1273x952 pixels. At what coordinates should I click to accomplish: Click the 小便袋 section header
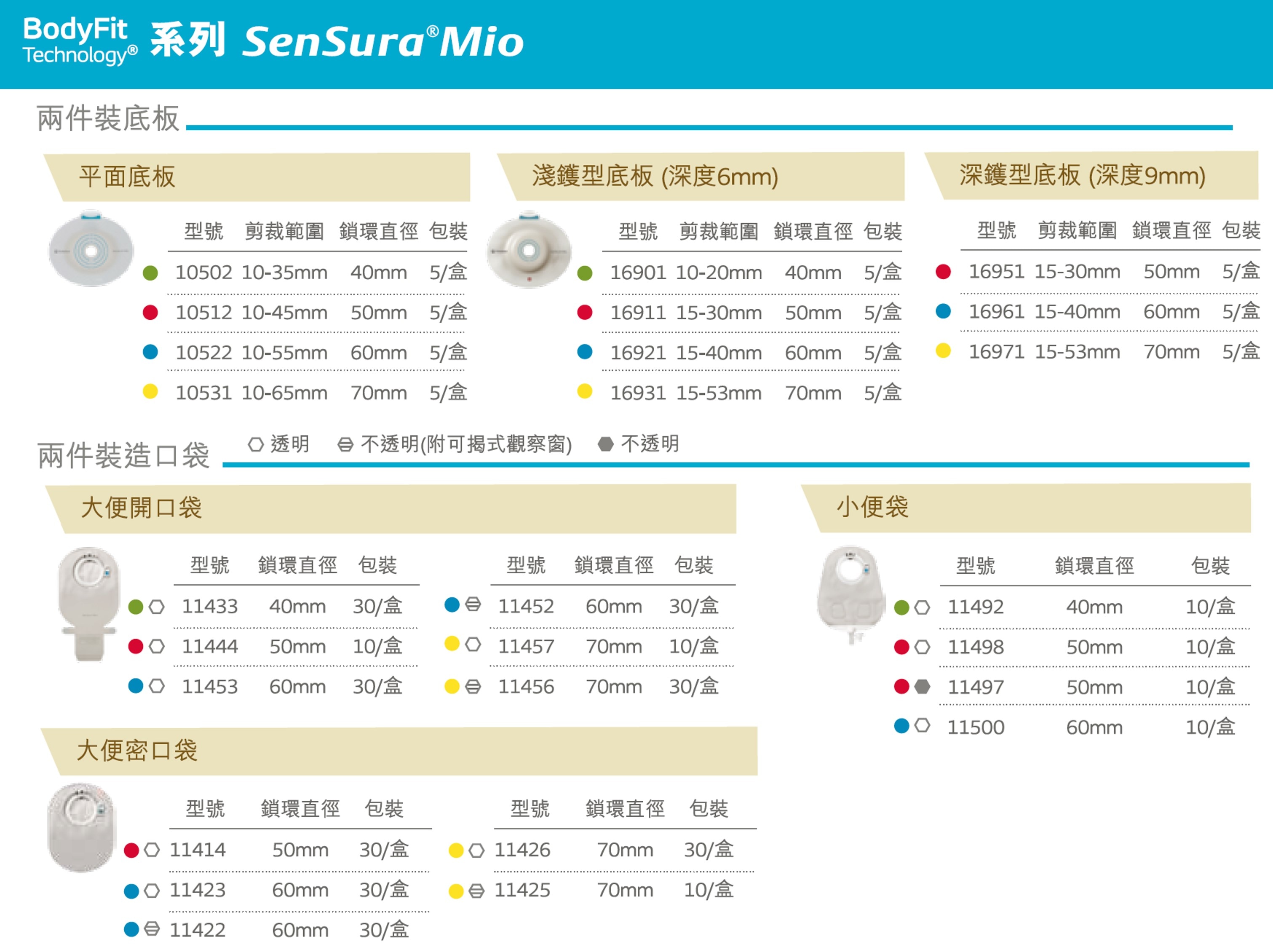click(x=1026, y=508)
